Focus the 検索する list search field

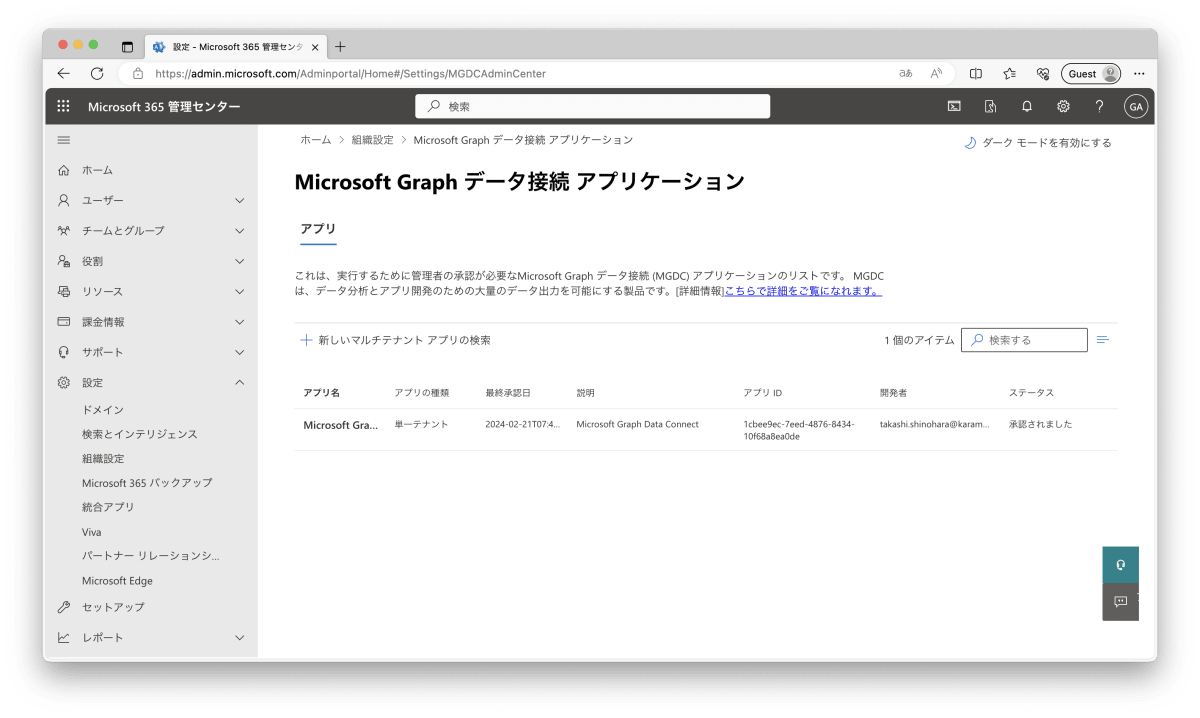coord(1024,340)
